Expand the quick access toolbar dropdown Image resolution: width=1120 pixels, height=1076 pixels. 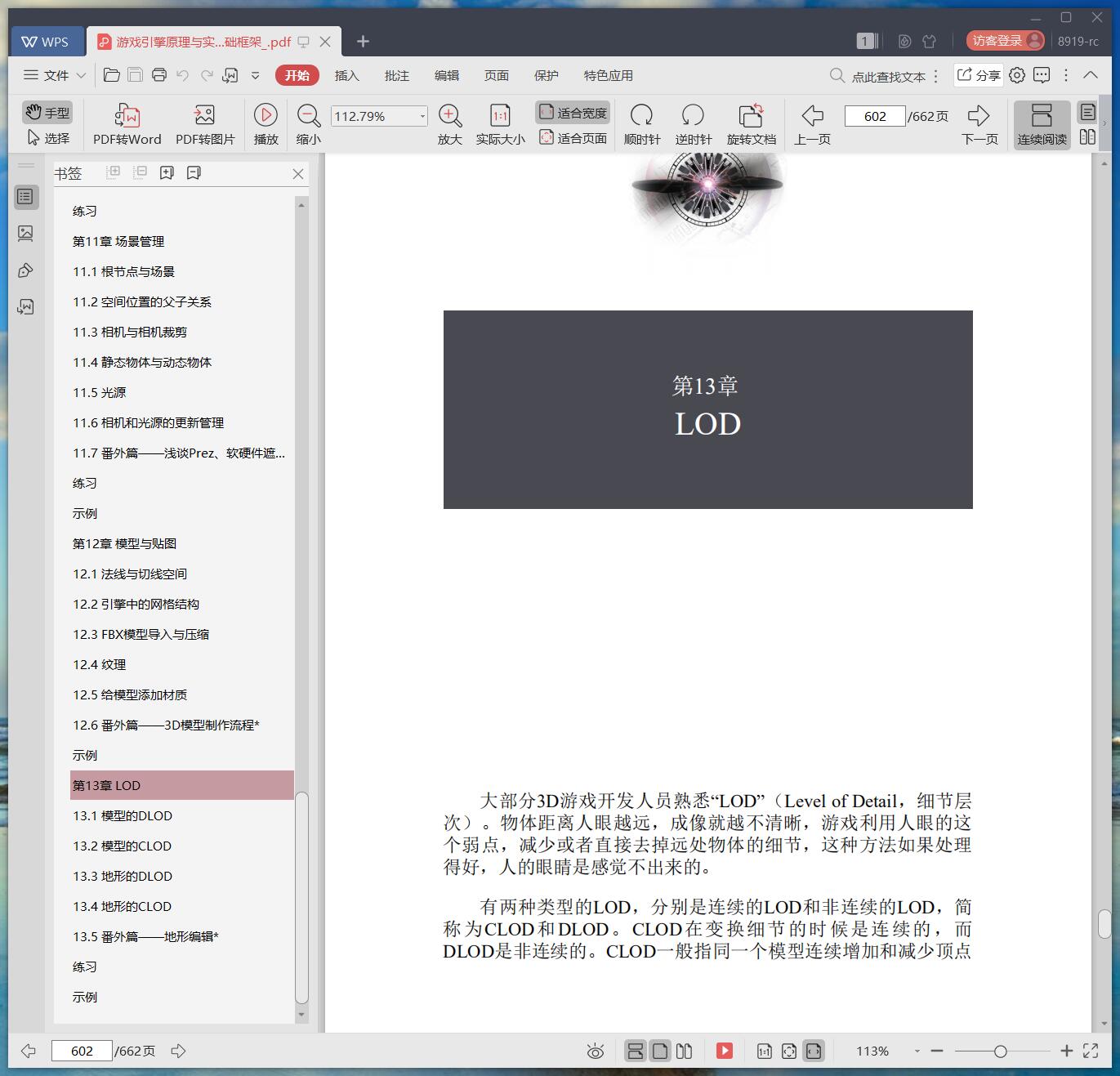click(x=255, y=75)
